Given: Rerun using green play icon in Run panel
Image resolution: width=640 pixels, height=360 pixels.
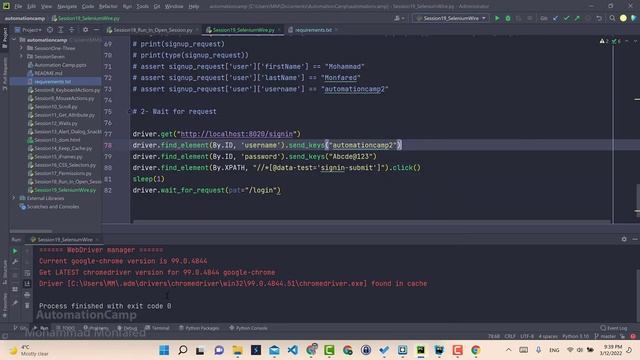Looking at the screenshot, I should coord(15,251).
